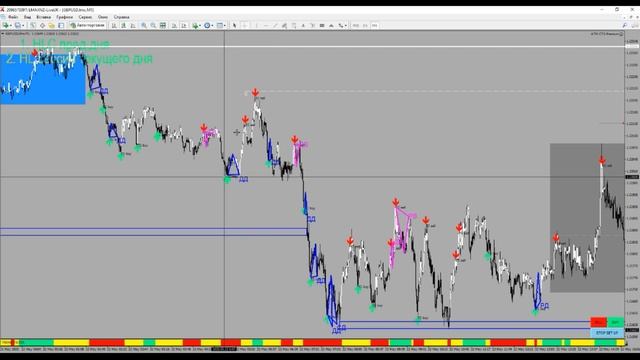Open the Terminal panel icon
The image size is (640, 360).
point(61,25)
